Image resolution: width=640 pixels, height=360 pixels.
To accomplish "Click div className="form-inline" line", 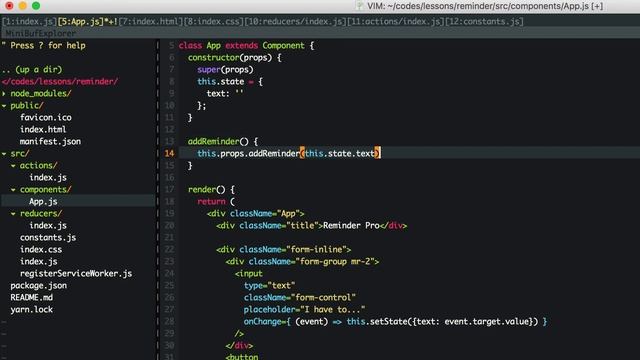I will [x=284, y=249].
